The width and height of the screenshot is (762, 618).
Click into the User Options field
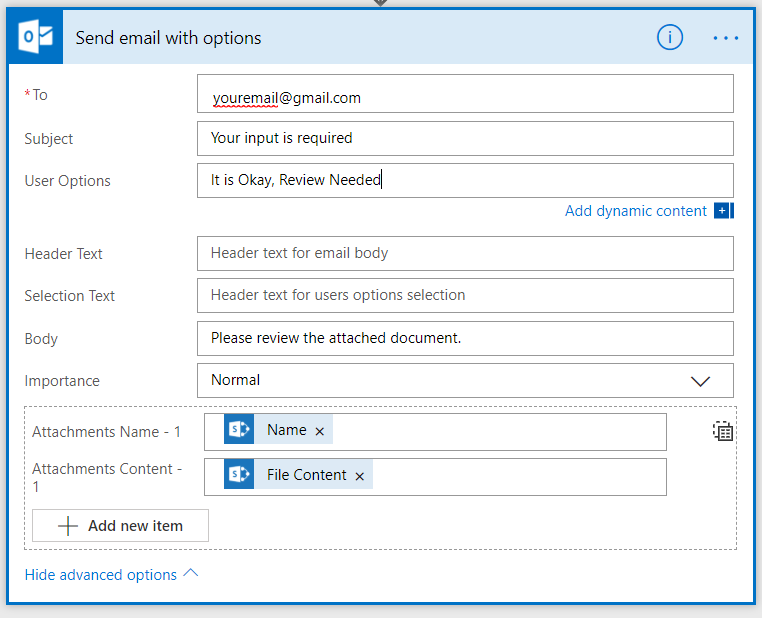[465, 181]
